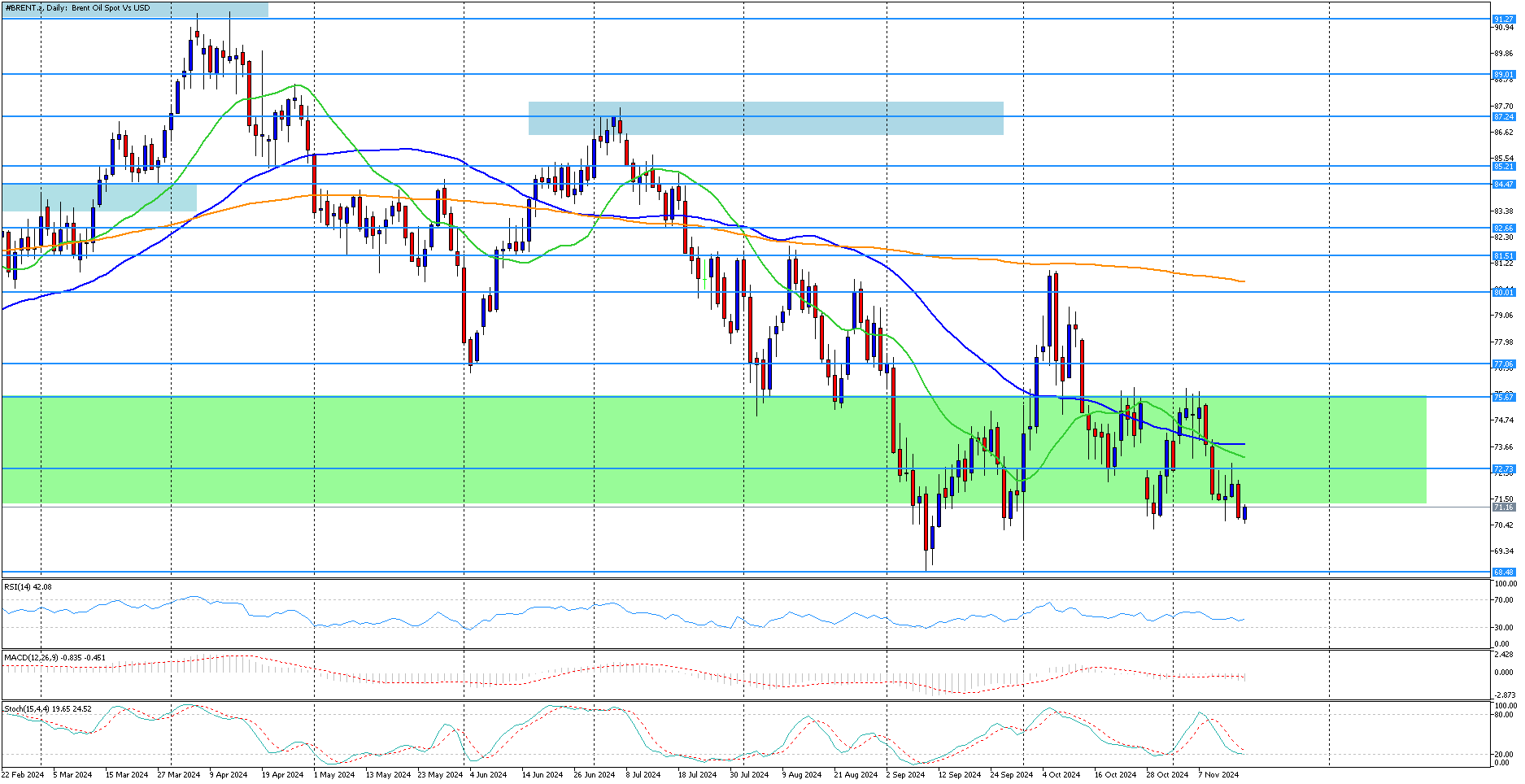Select the 89.01 horizontal level label
Image resolution: width=1525 pixels, height=784 pixels.
[x=1503, y=75]
